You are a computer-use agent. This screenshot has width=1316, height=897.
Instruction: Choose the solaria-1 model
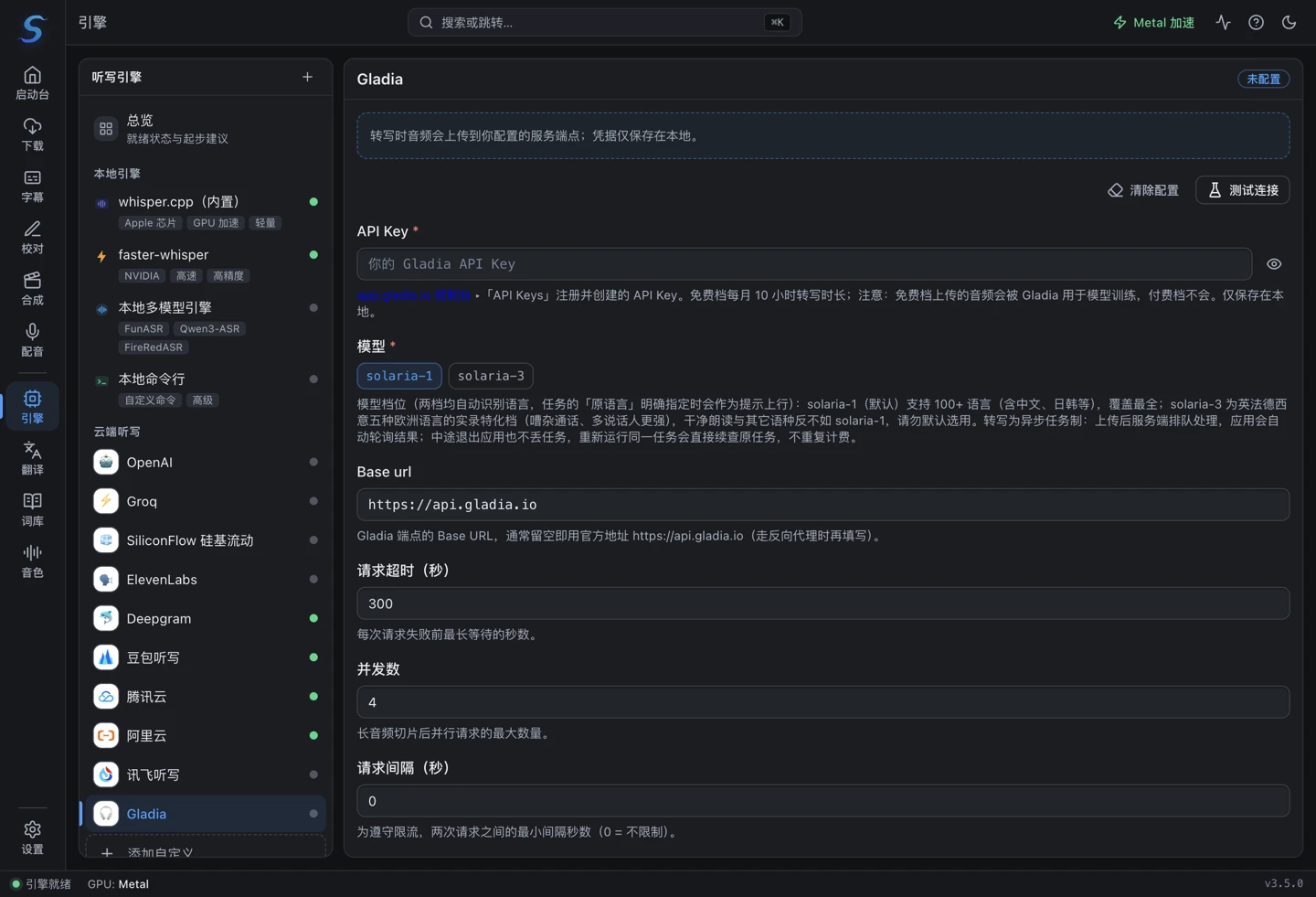click(x=399, y=376)
